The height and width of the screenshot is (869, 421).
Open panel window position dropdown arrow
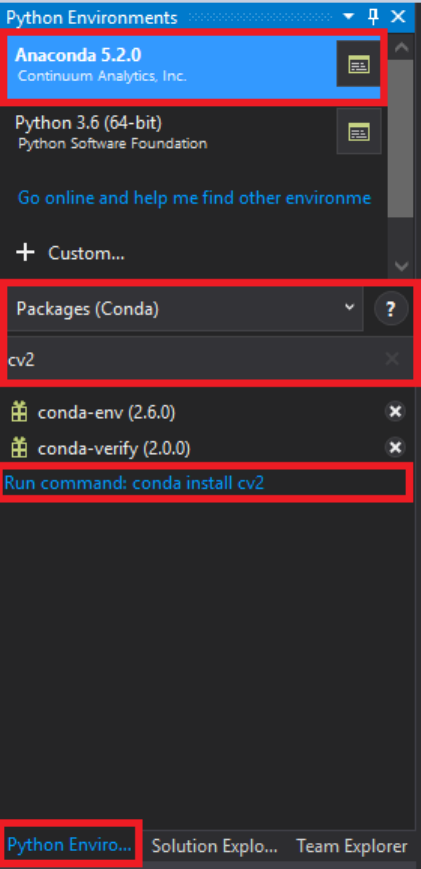348,17
